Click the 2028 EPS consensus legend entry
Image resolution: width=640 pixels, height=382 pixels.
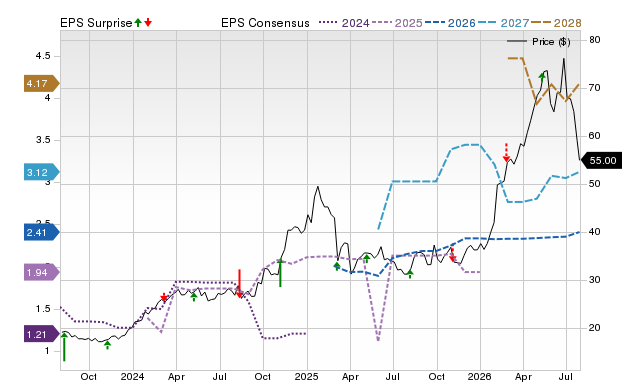point(556,23)
